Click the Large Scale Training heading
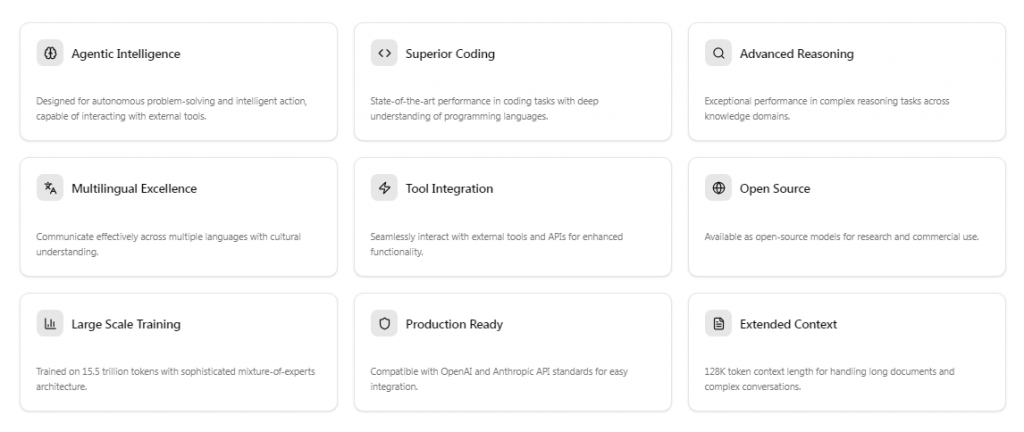The image size is (1024, 432). pos(126,324)
